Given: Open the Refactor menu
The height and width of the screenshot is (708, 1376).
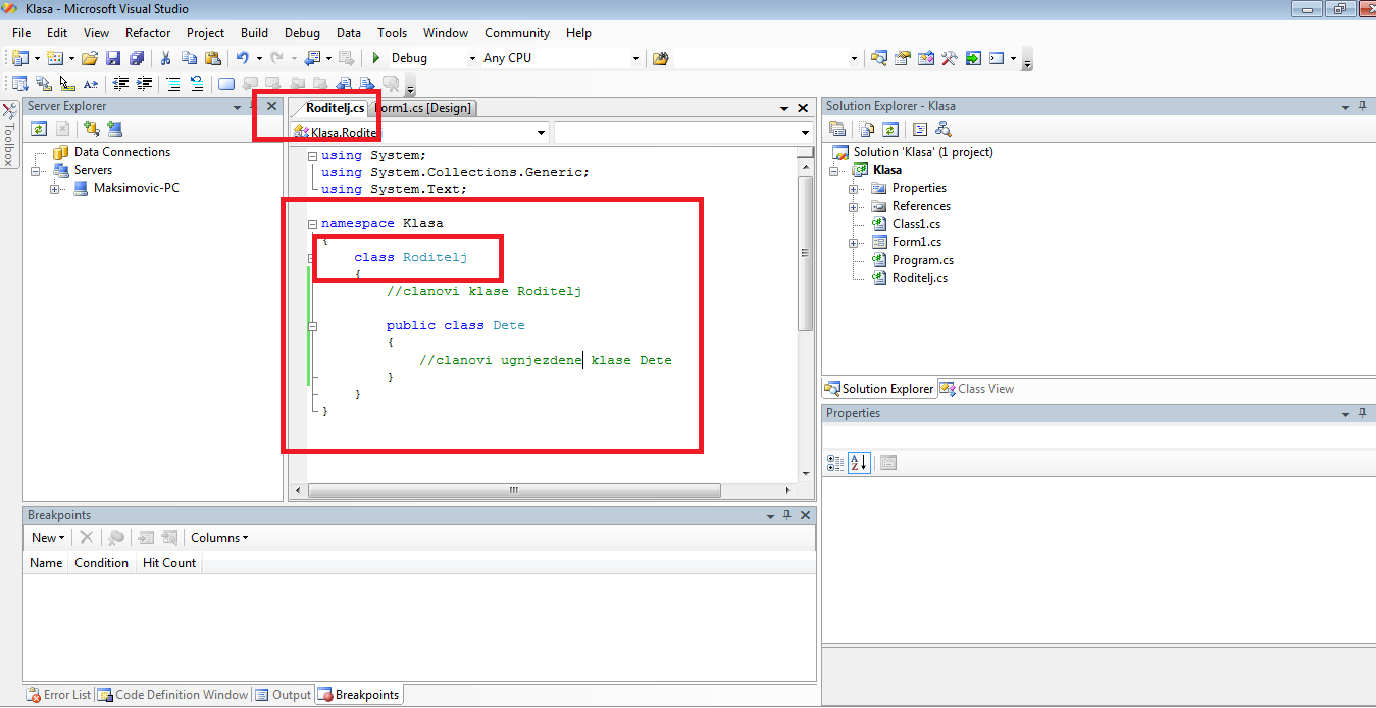Looking at the screenshot, I should click(148, 33).
